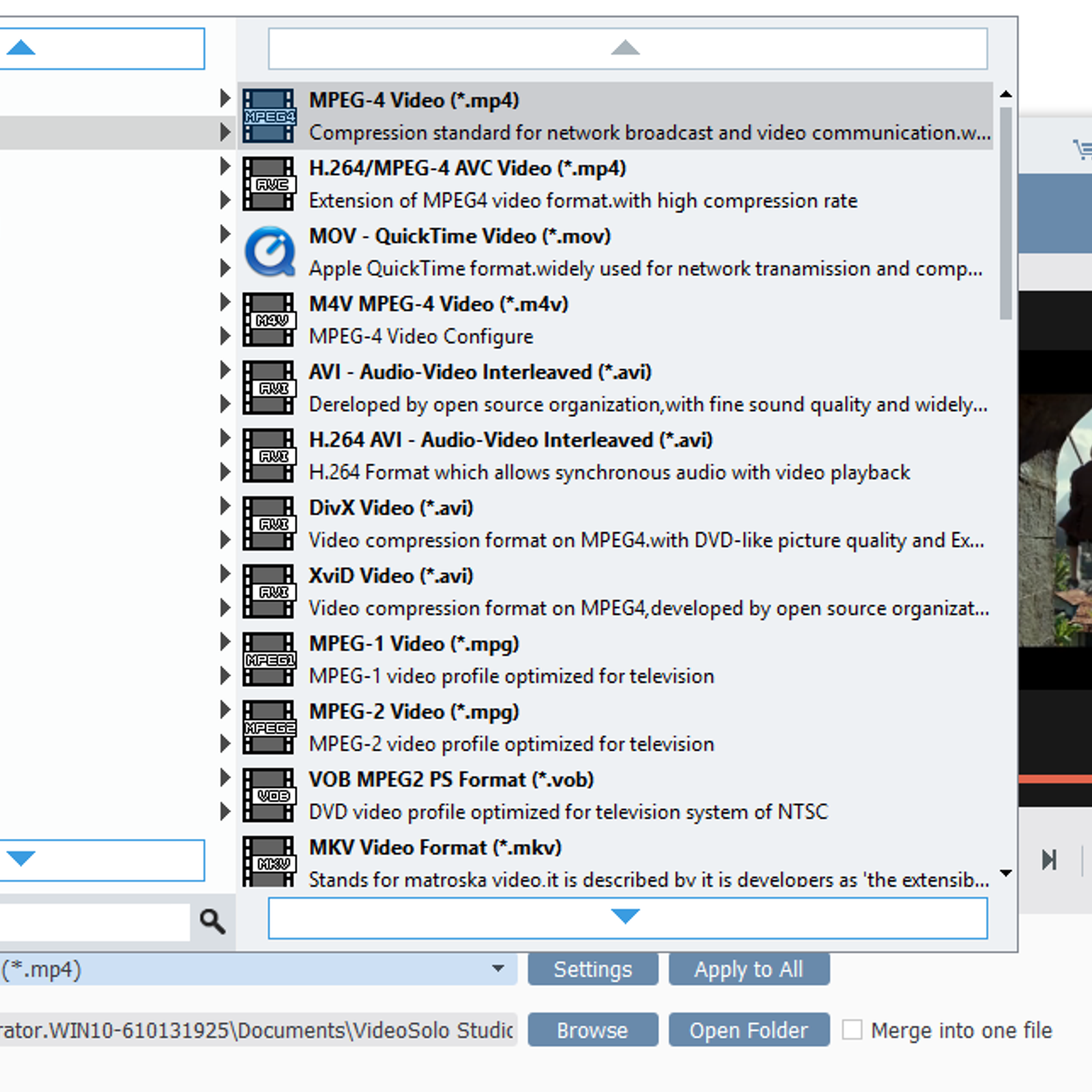Click the icon beside H.264 AVI format
This screenshot has width=1092, height=1092.
point(270,456)
